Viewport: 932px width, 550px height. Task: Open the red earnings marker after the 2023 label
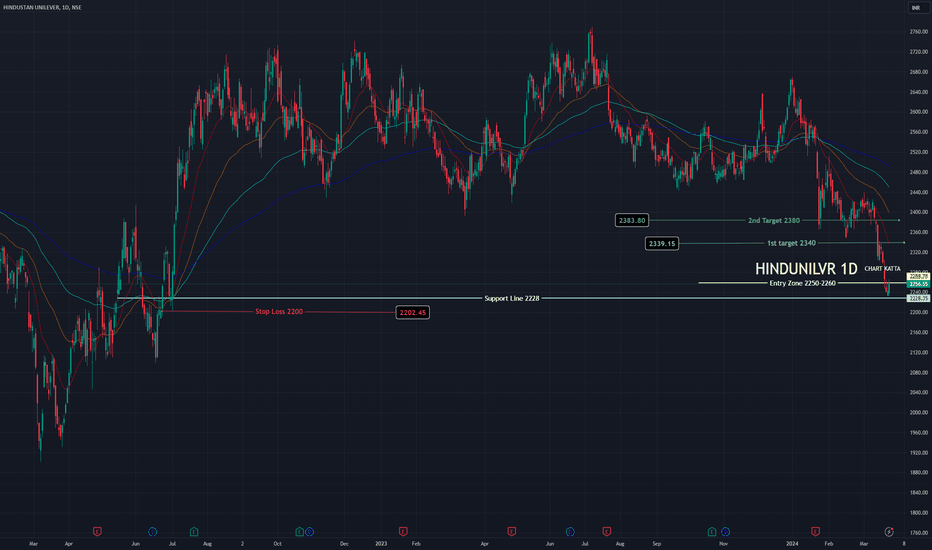(x=403, y=532)
